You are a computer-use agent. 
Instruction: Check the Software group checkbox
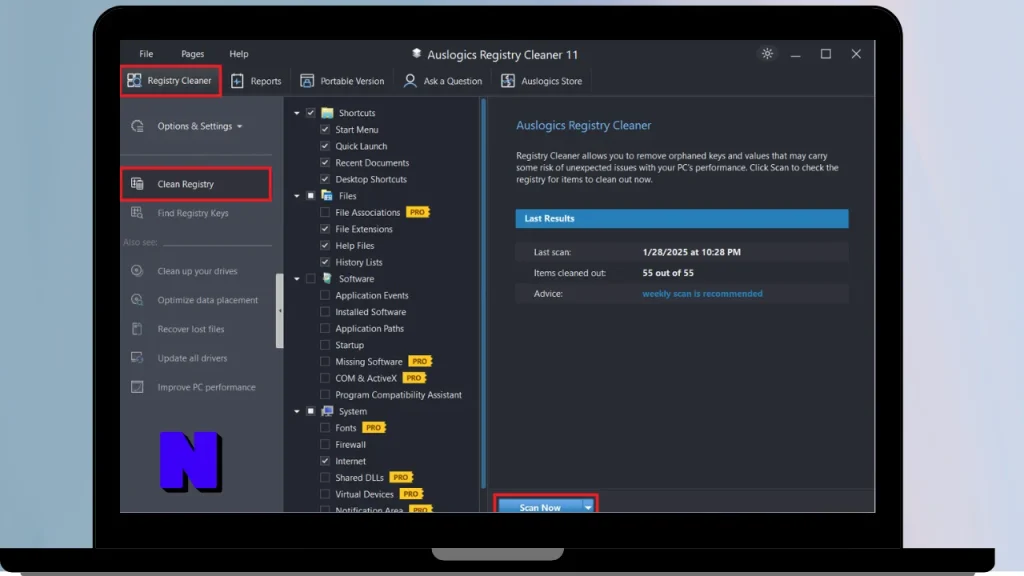311,279
